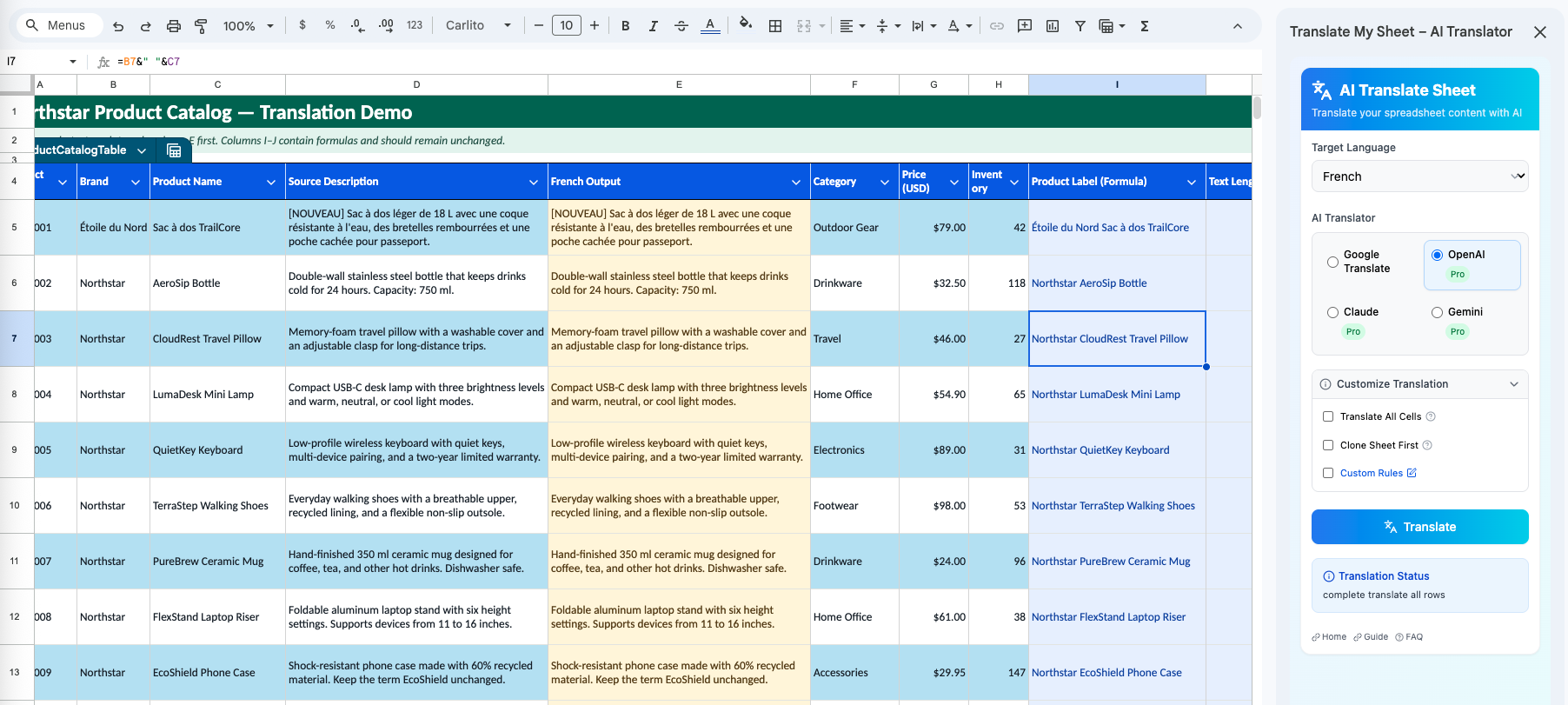The height and width of the screenshot is (705, 1568).
Task: Open the Menus search box
Action: click(58, 25)
